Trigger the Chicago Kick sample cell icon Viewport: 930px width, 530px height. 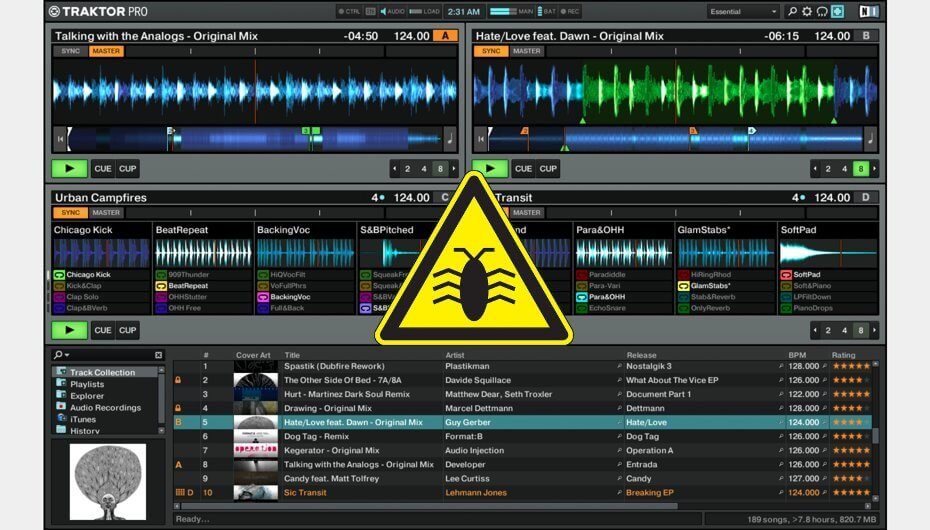click(59, 274)
